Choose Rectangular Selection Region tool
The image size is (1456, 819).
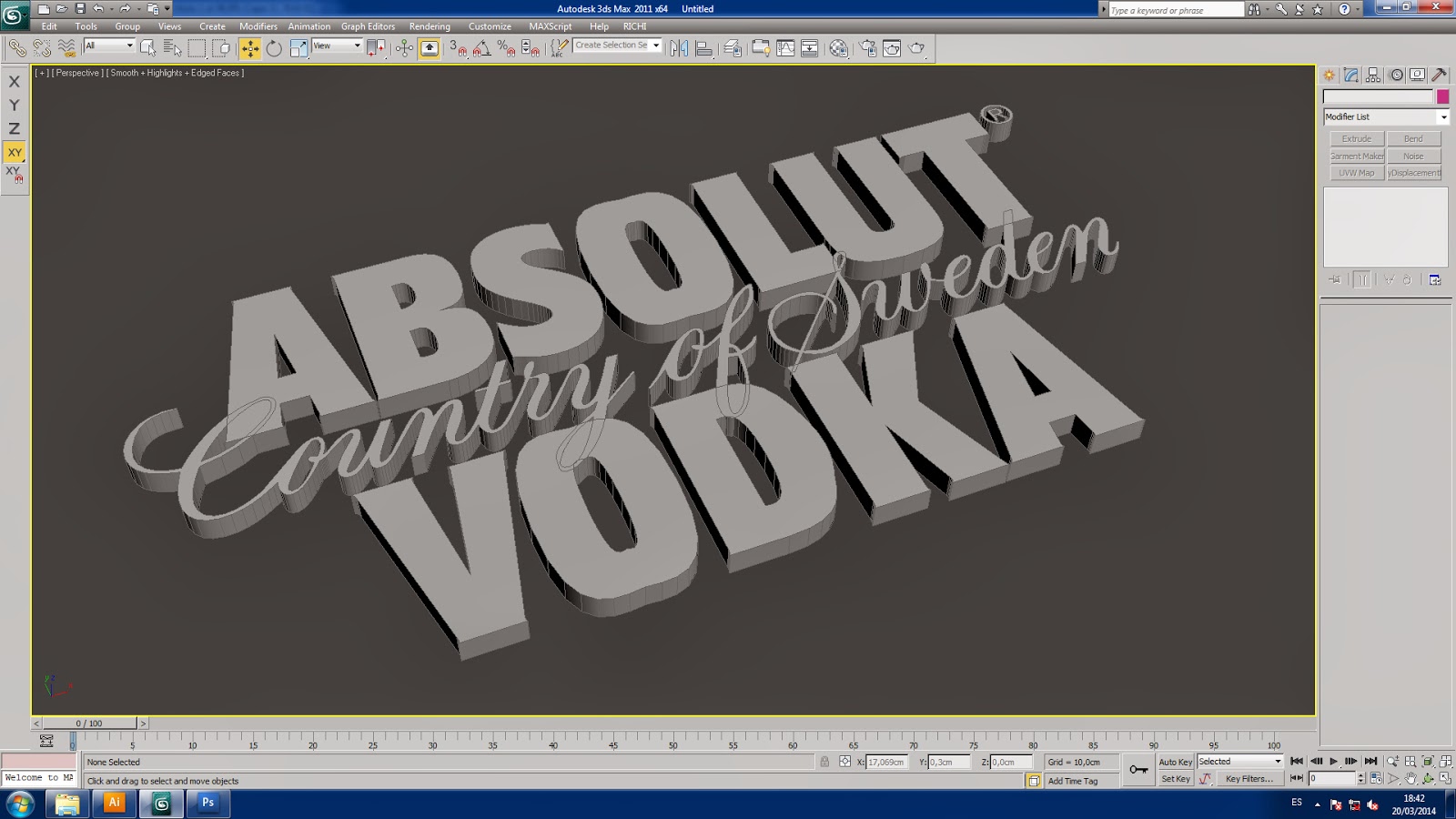click(x=197, y=48)
